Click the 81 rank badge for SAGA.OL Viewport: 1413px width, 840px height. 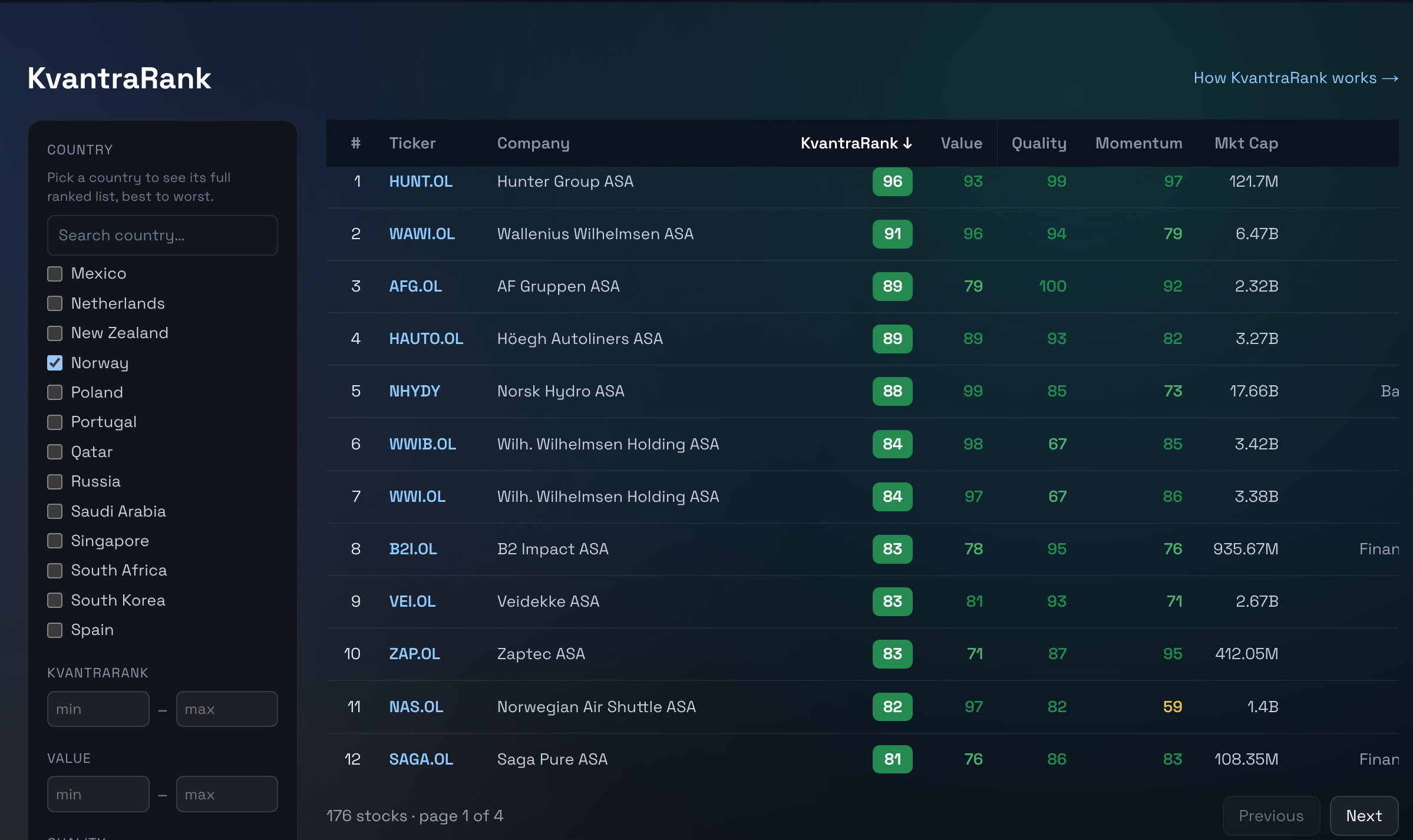892,759
